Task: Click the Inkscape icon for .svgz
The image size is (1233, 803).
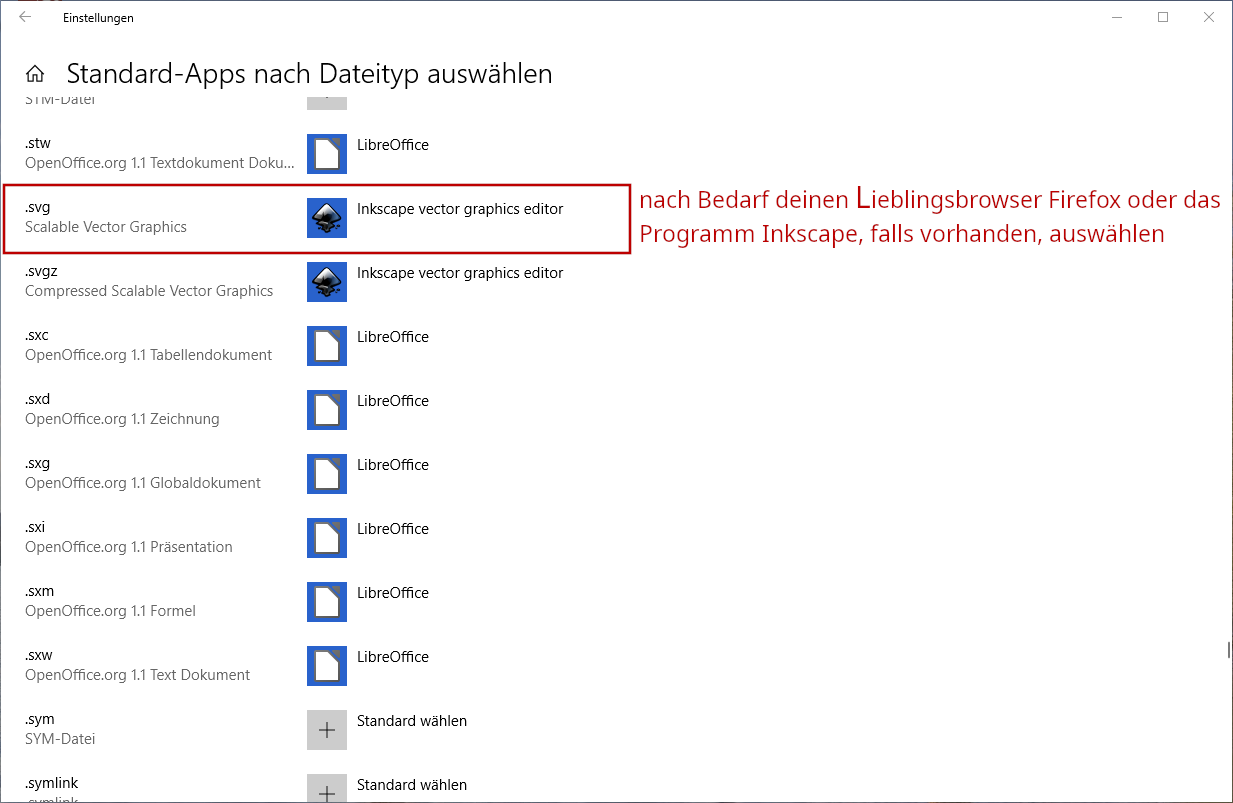Action: point(327,282)
